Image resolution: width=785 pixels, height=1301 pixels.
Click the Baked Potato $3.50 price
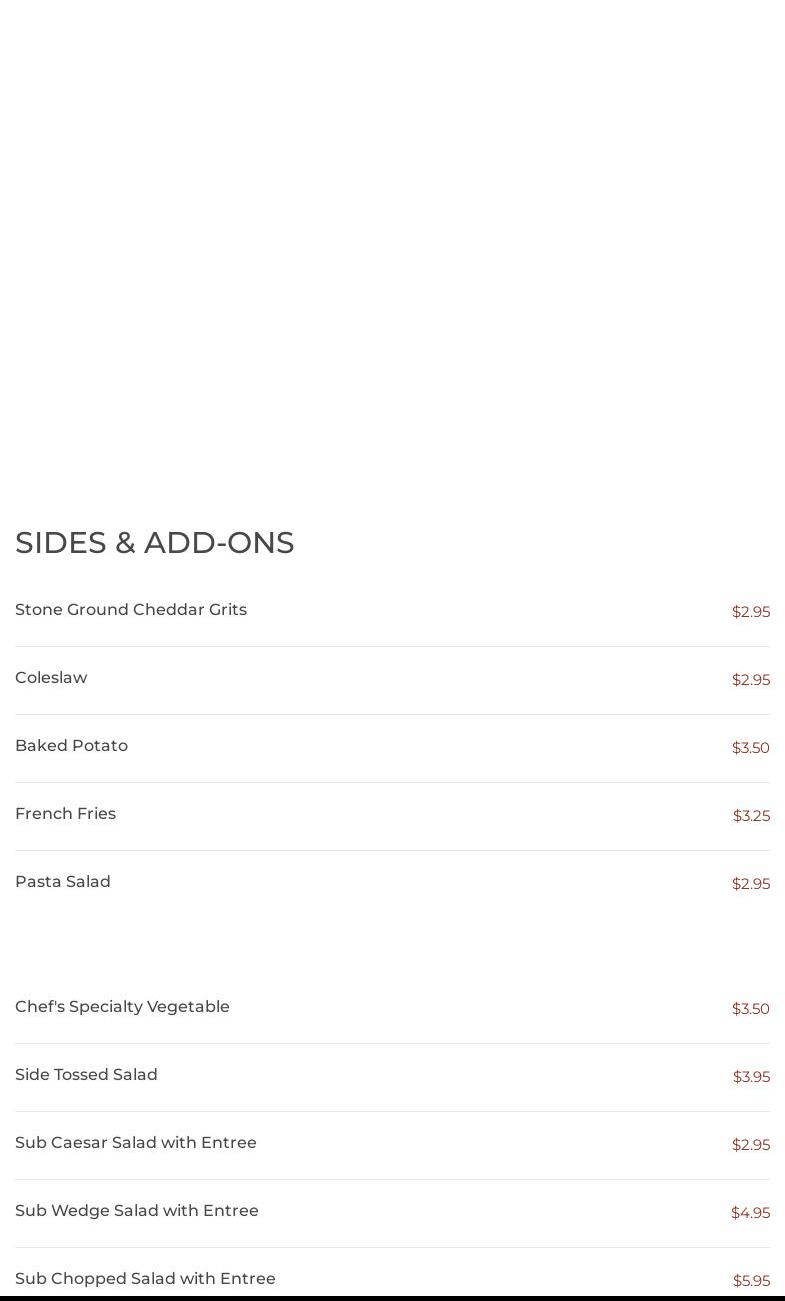pyautogui.click(x=750, y=748)
